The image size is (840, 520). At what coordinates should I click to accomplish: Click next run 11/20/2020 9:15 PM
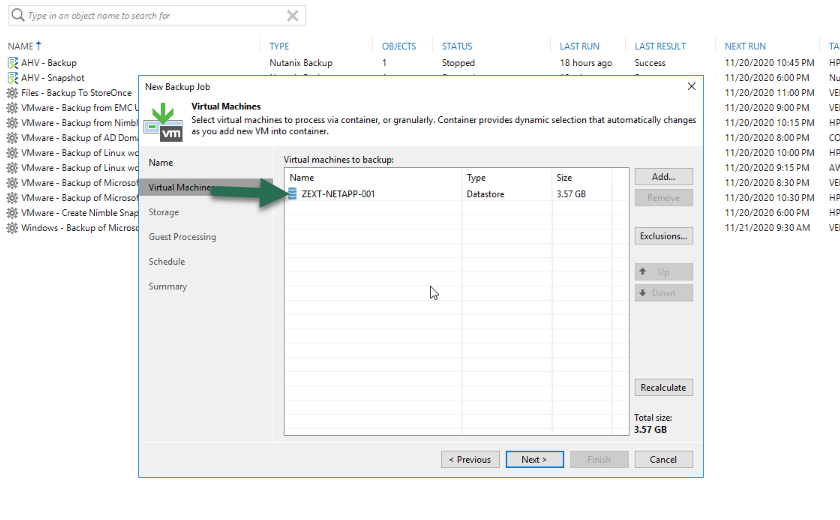click(x=767, y=168)
